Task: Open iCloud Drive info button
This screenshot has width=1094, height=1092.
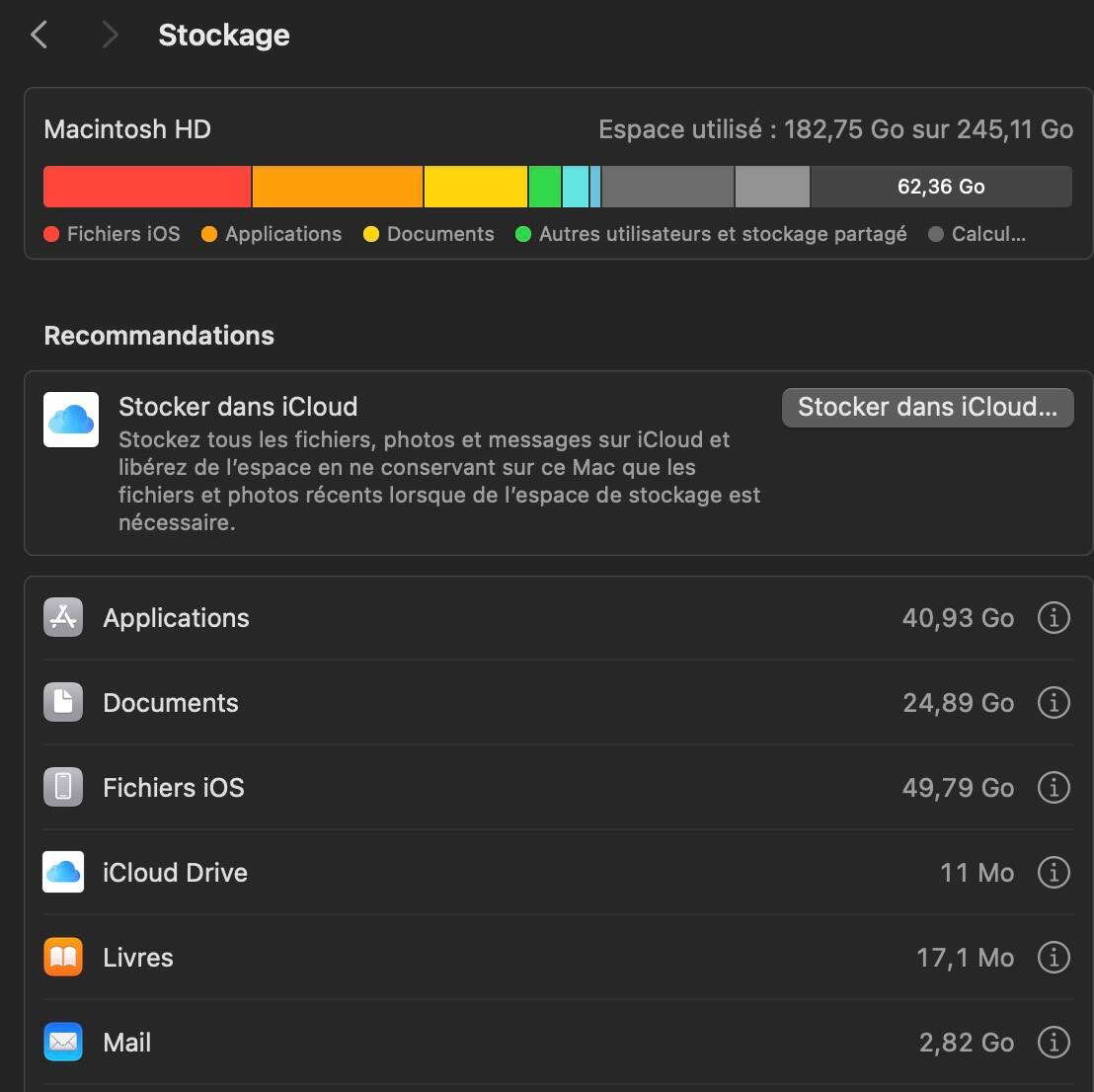Action: [x=1054, y=873]
